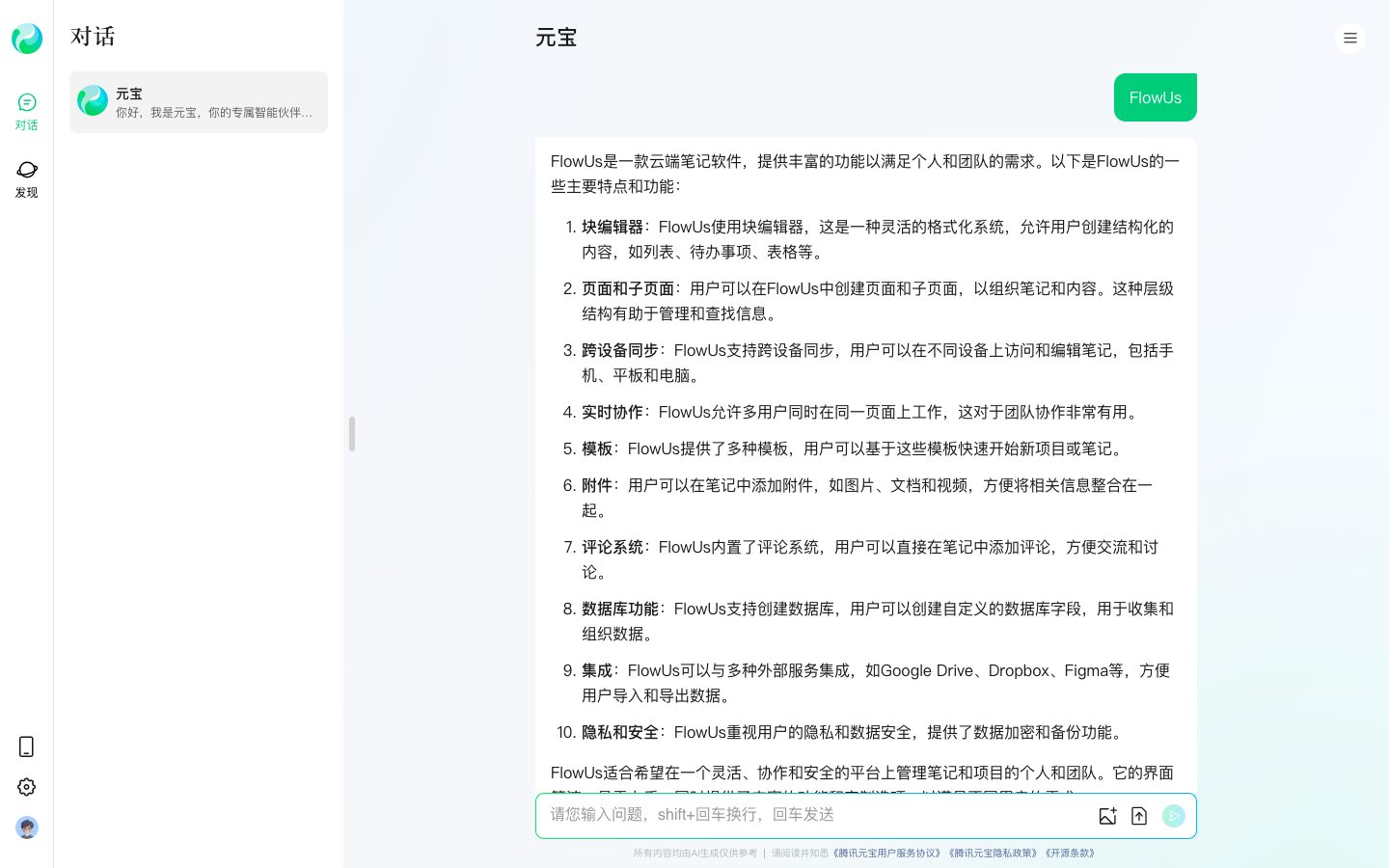Click the 对话 heading in the list panel
This screenshot has height=868, width=1389.
click(93, 37)
